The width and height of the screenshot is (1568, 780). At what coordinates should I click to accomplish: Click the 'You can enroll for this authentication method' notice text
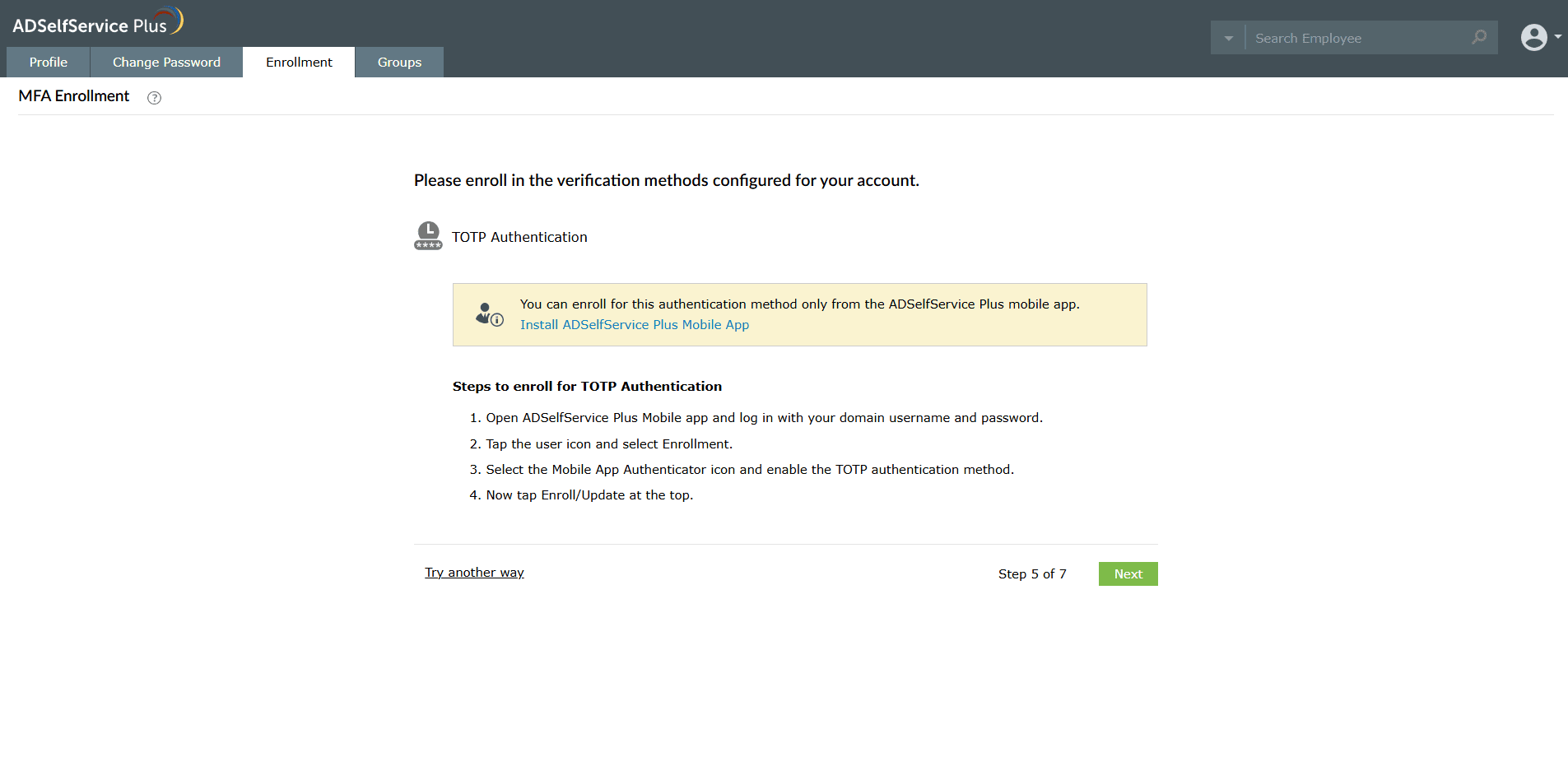(800, 304)
